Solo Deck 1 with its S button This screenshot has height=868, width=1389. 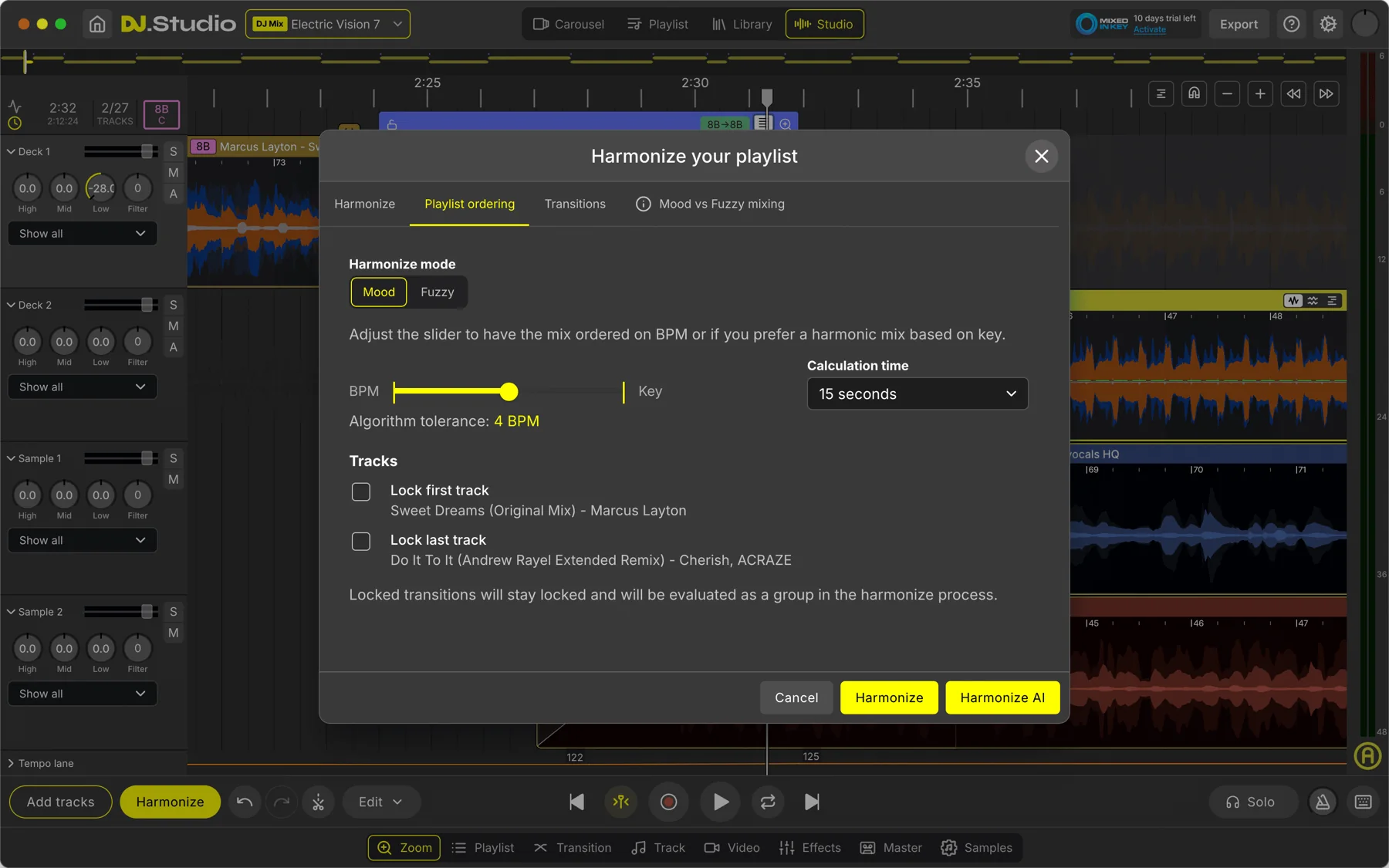(174, 151)
